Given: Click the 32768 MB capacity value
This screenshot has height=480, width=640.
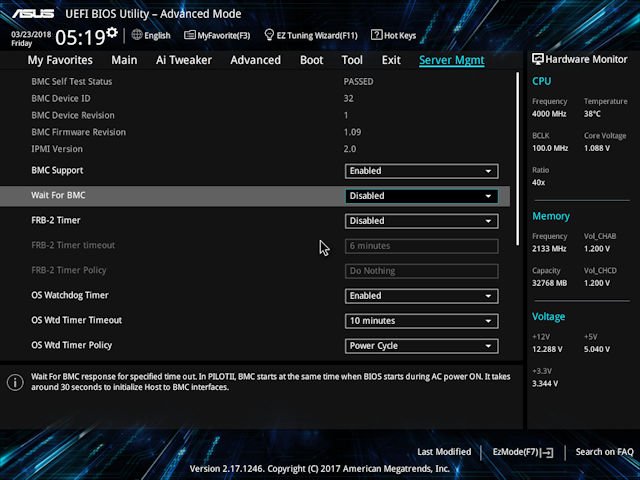Looking at the screenshot, I should click(549, 283).
